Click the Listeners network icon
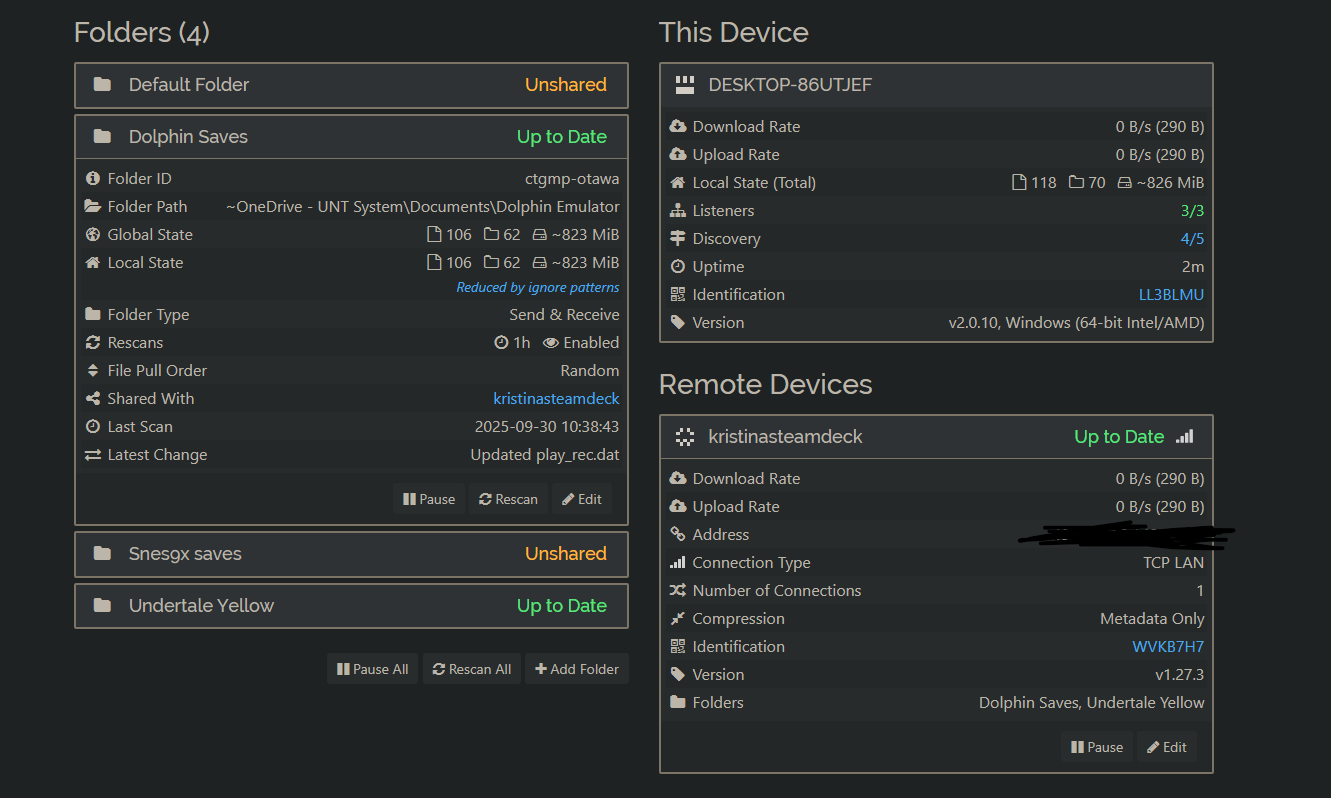The height and width of the screenshot is (798, 1331). point(678,211)
